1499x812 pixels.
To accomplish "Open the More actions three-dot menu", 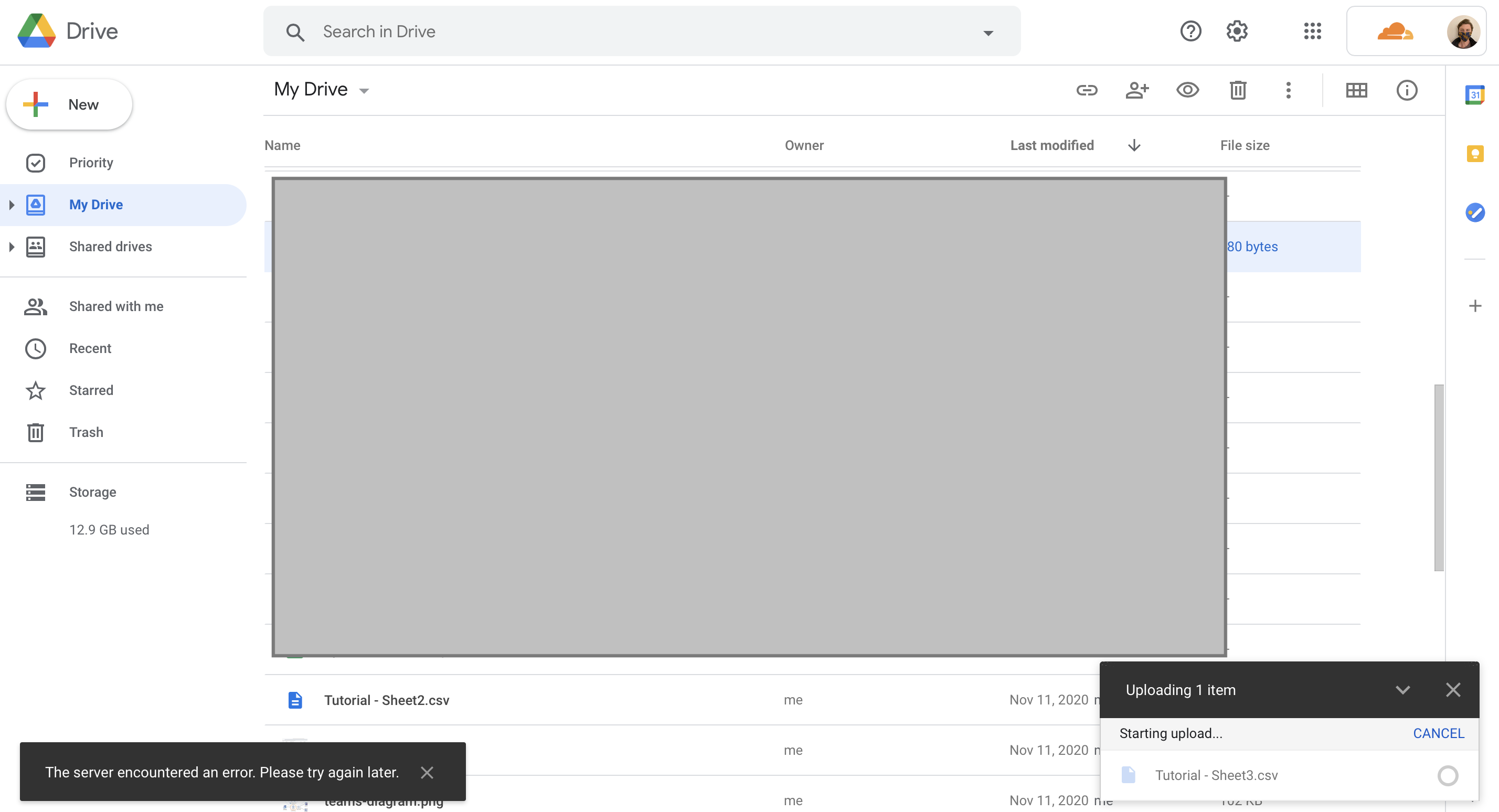I will pos(1289,90).
